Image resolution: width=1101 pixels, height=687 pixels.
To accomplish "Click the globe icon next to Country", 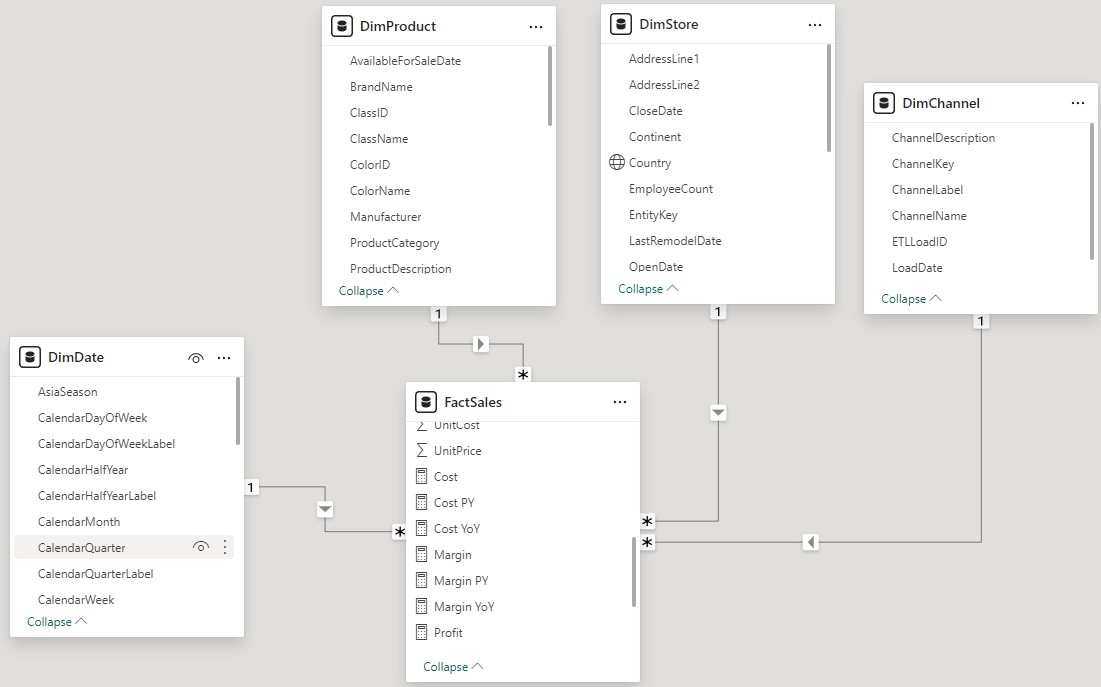I will click(617, 163).
